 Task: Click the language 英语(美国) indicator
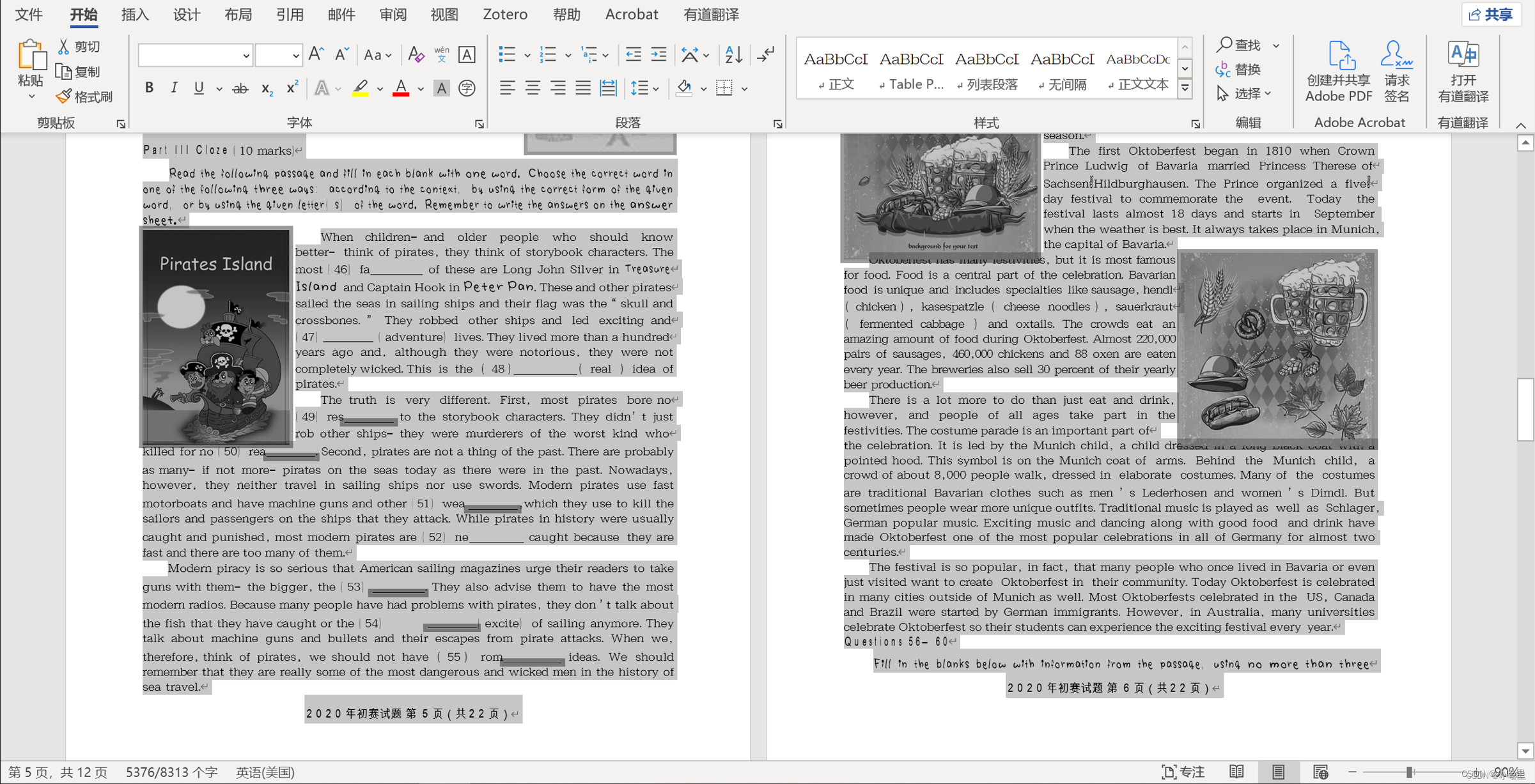tap(265, 772)
